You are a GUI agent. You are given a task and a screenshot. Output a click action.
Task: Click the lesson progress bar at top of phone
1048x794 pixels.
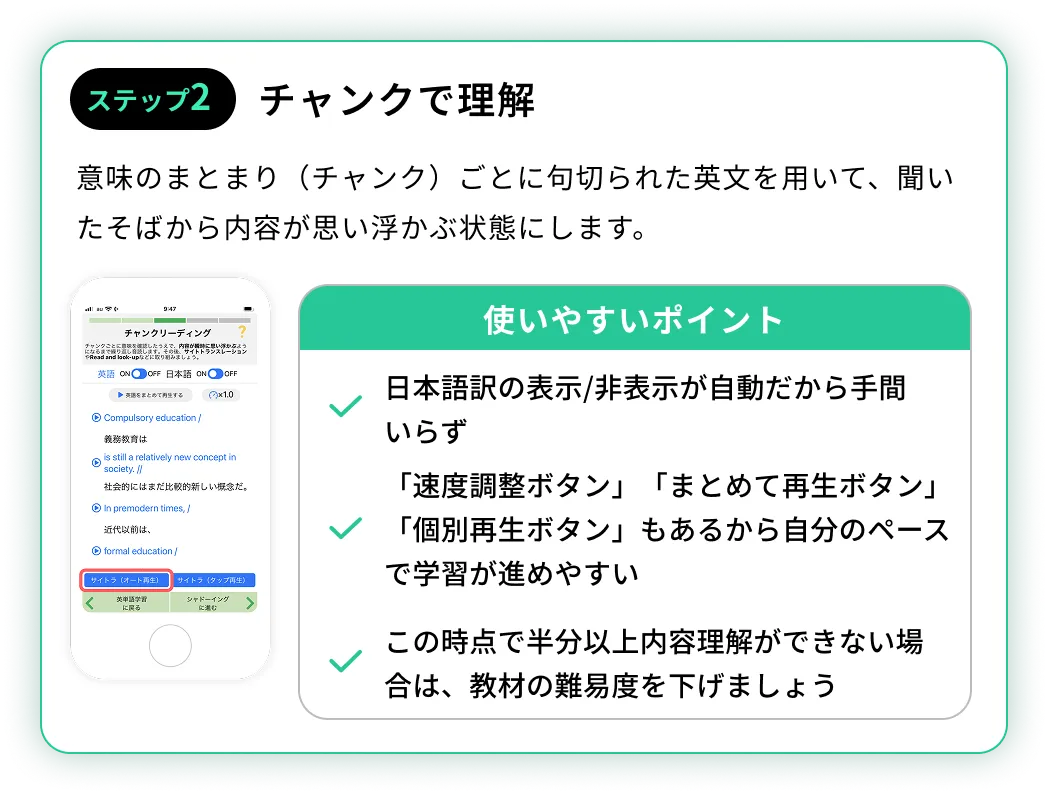click(x=170, y=321)
